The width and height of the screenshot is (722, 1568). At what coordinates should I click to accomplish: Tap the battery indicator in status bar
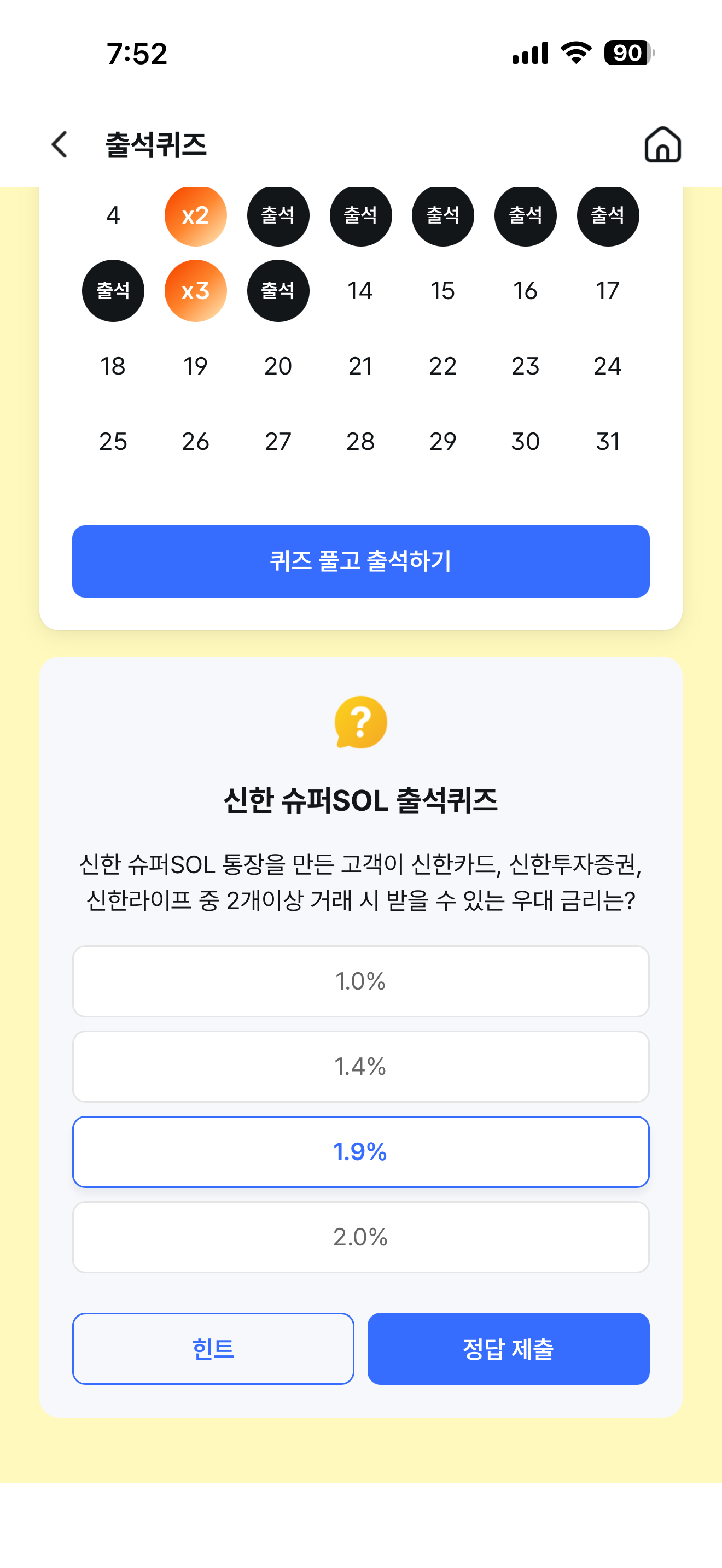tap(629, 53)
